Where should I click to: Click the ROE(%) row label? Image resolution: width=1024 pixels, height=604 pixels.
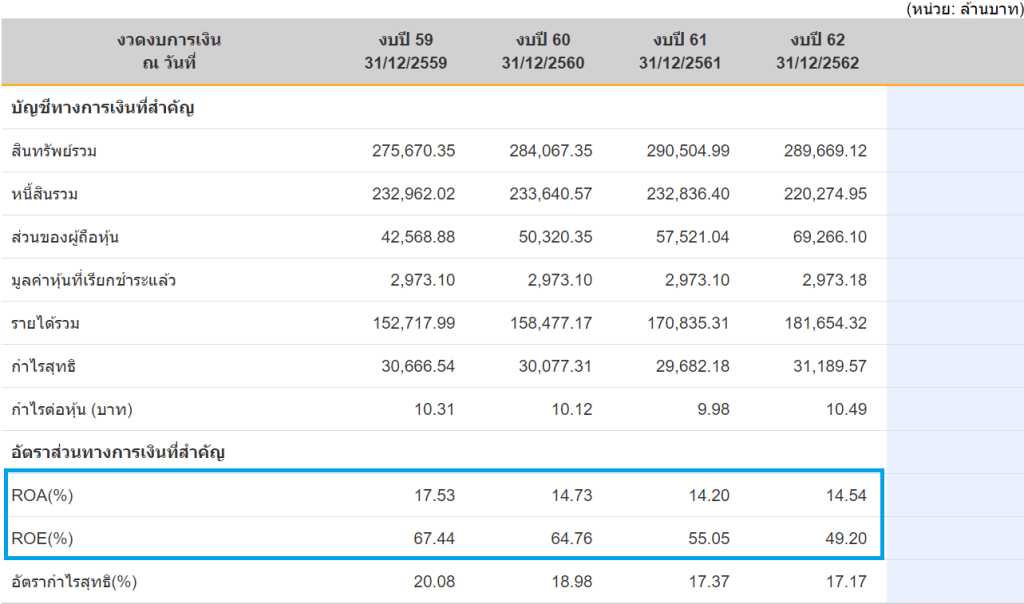tap(41, 538)
